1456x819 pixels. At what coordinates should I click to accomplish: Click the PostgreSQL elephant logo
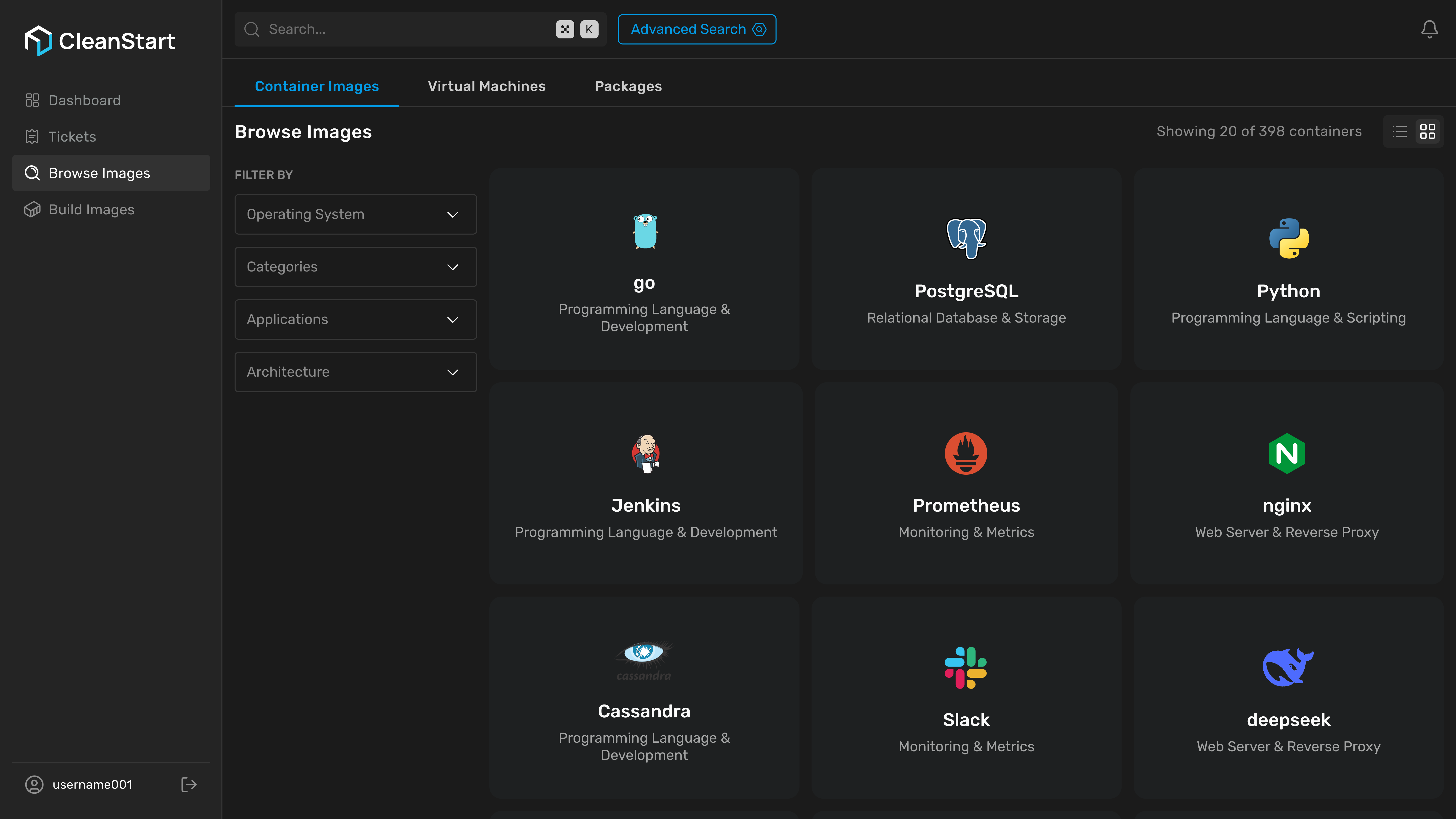pos(967,239)
